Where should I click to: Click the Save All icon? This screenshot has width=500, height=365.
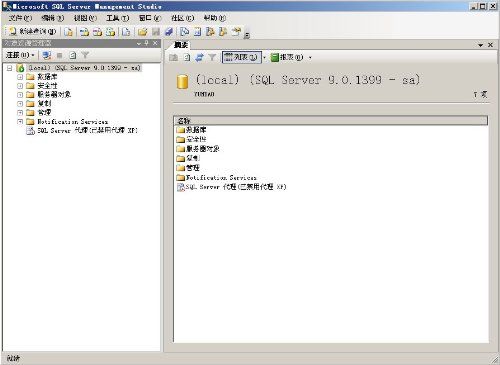(169, 32)
